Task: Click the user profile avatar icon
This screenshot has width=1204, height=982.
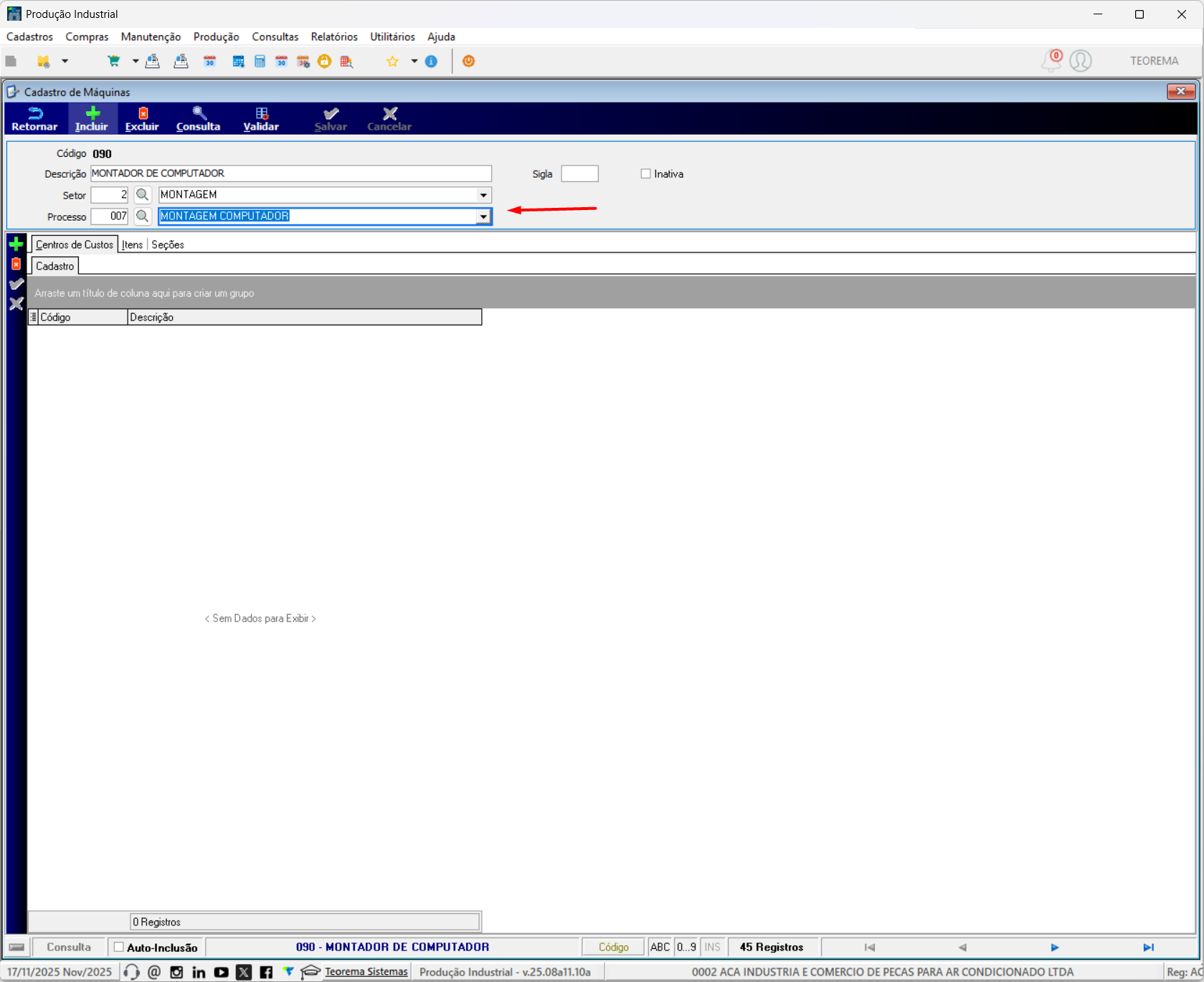Action: 1081,61
